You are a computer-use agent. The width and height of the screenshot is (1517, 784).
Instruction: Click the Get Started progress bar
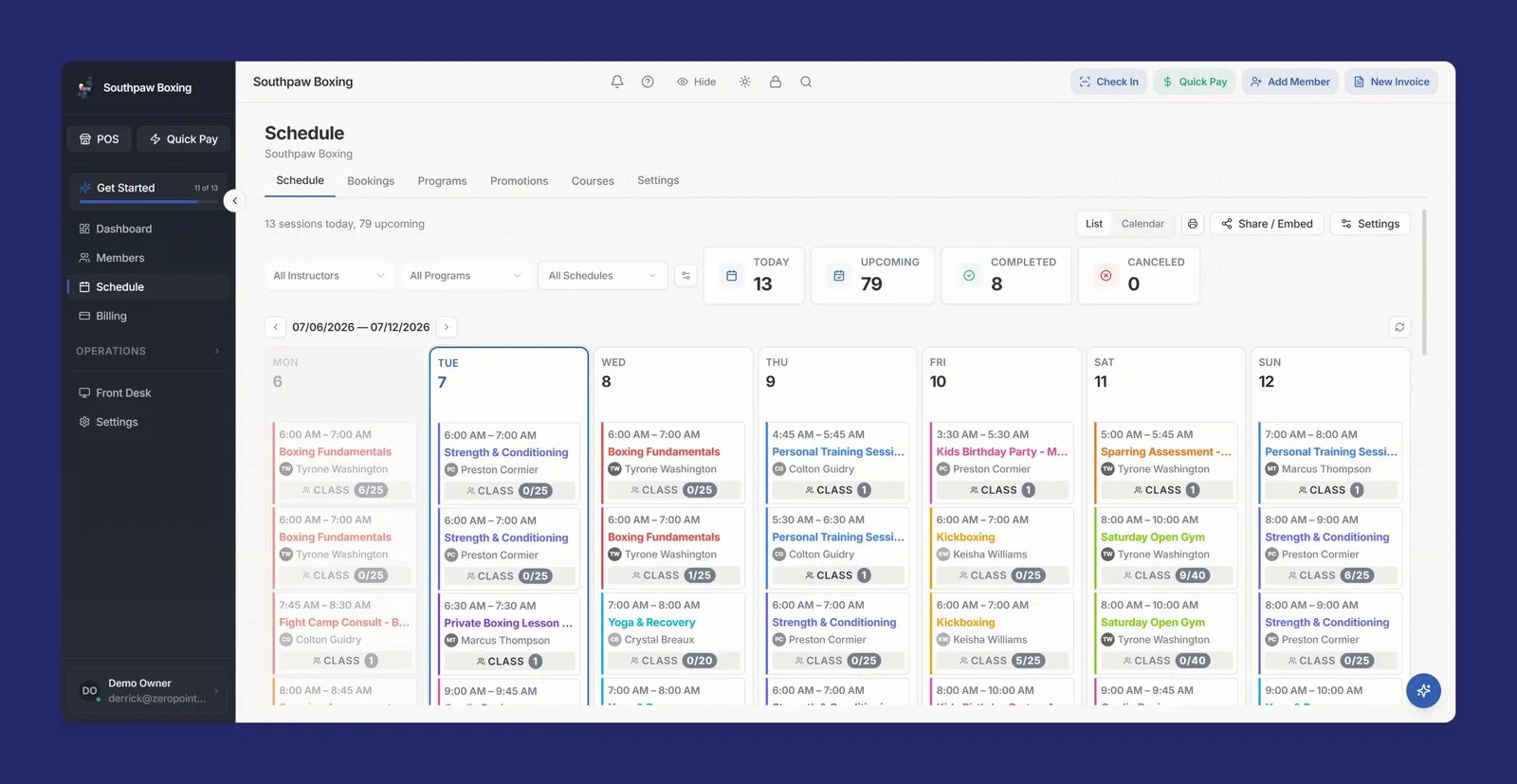(149, 201)
